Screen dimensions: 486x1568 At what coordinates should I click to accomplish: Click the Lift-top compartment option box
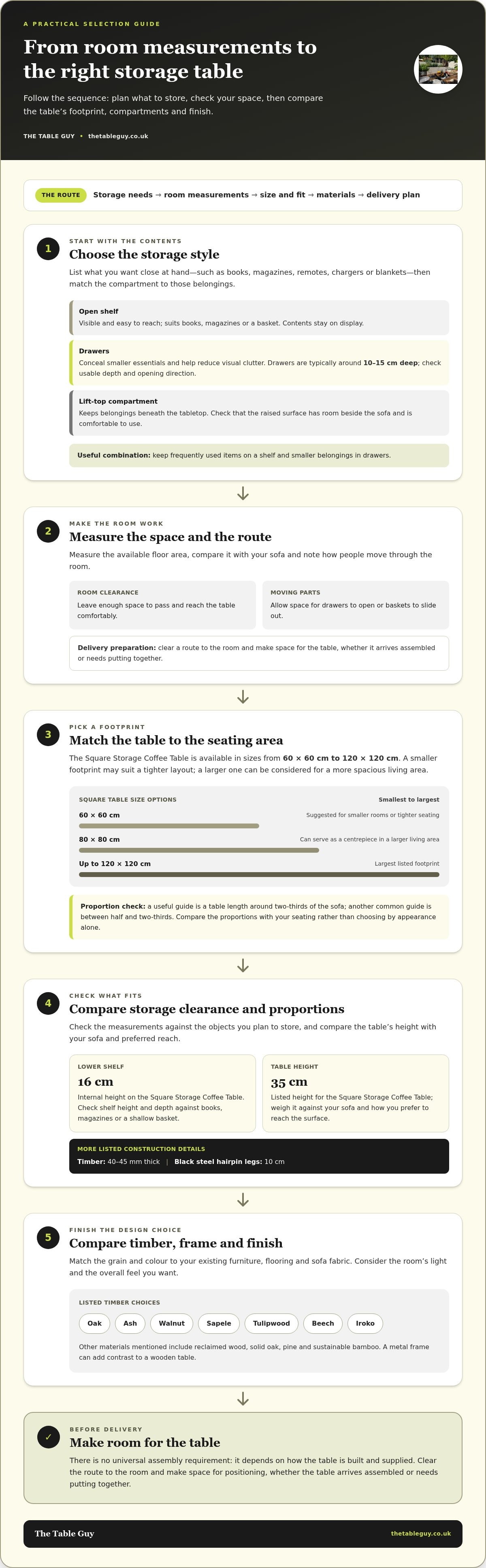(x=259, y=413)
